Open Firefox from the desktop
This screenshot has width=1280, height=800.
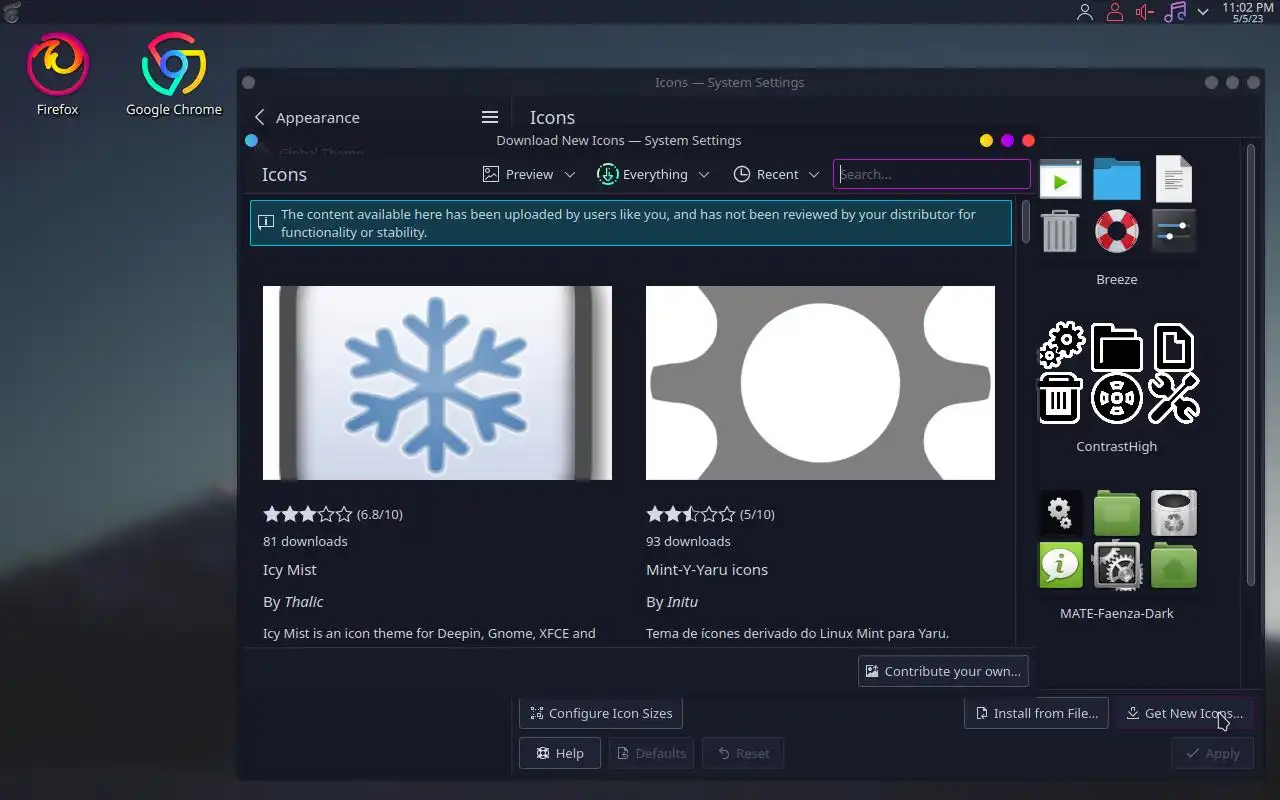coord(58,75)
